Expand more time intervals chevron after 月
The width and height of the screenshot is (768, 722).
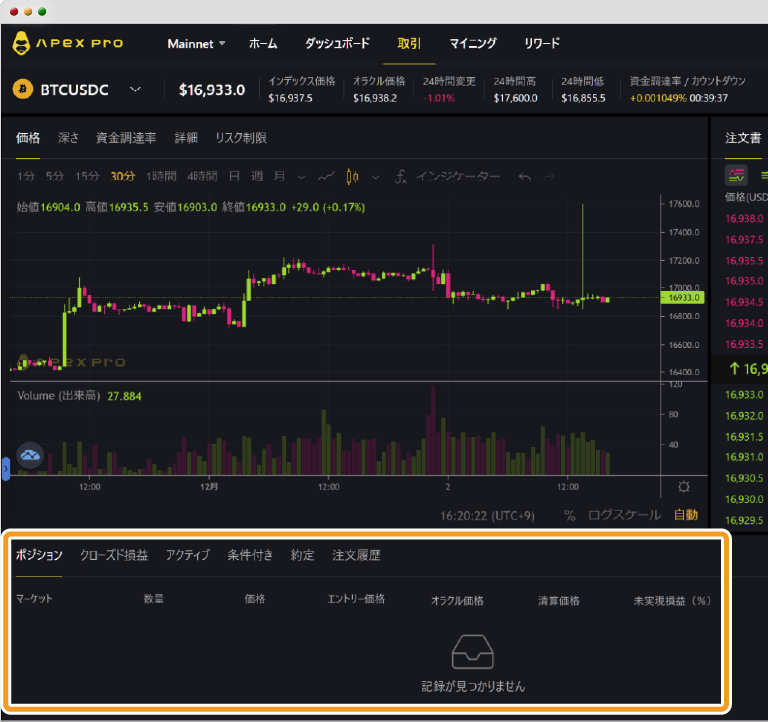[302, 177]
